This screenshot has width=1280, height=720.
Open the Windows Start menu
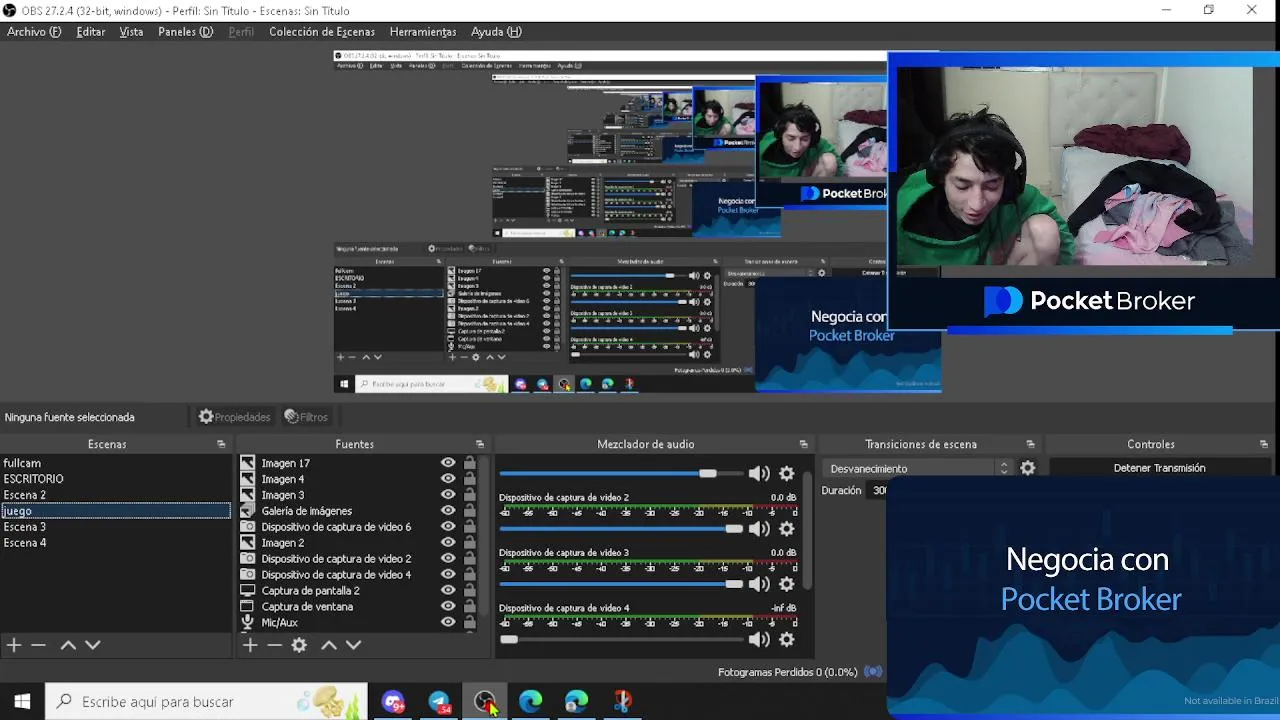[x=22, y=702]
